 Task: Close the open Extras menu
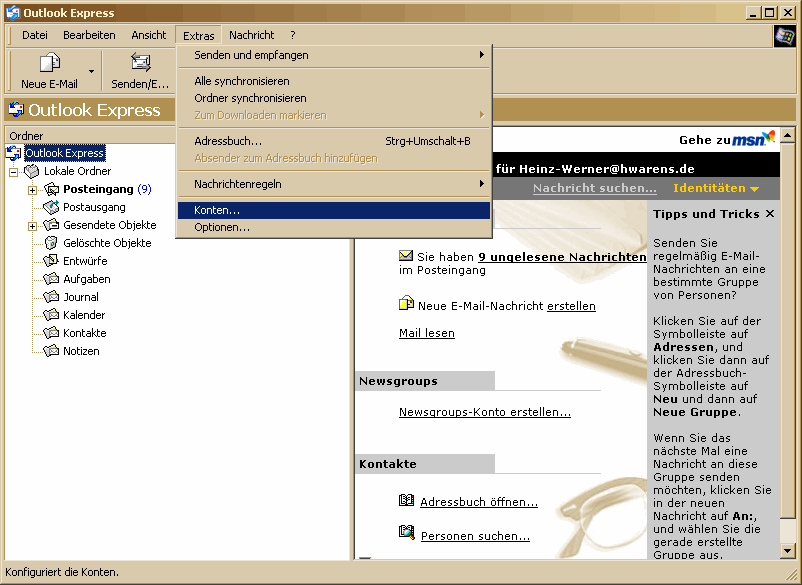tap(198, 35)
